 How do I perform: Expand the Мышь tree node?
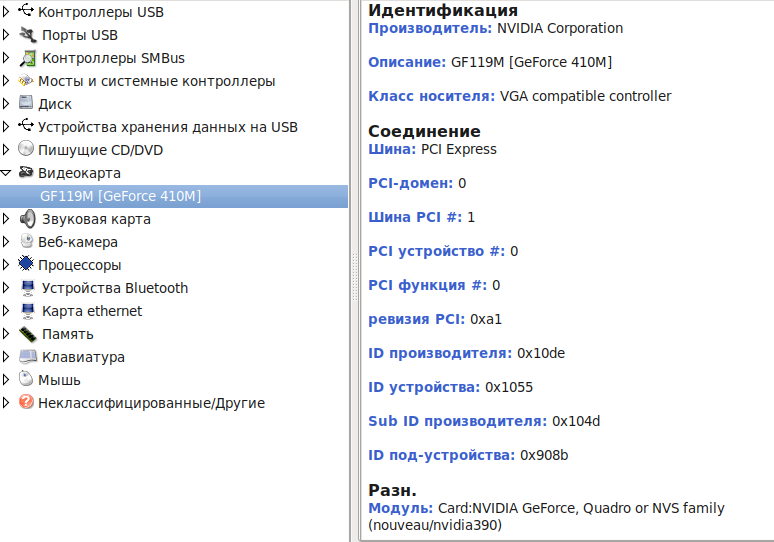6,380
